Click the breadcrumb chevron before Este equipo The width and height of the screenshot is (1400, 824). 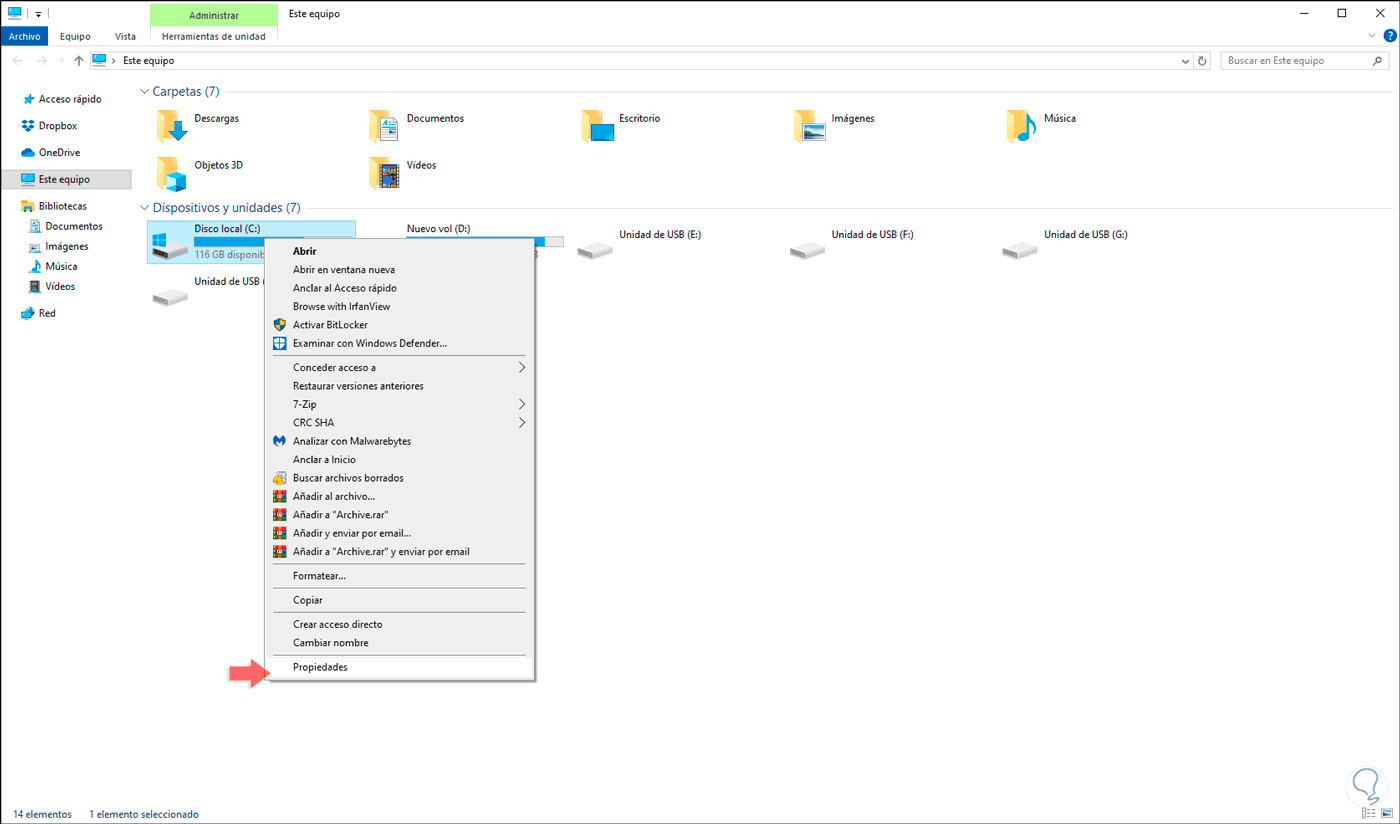114,61
